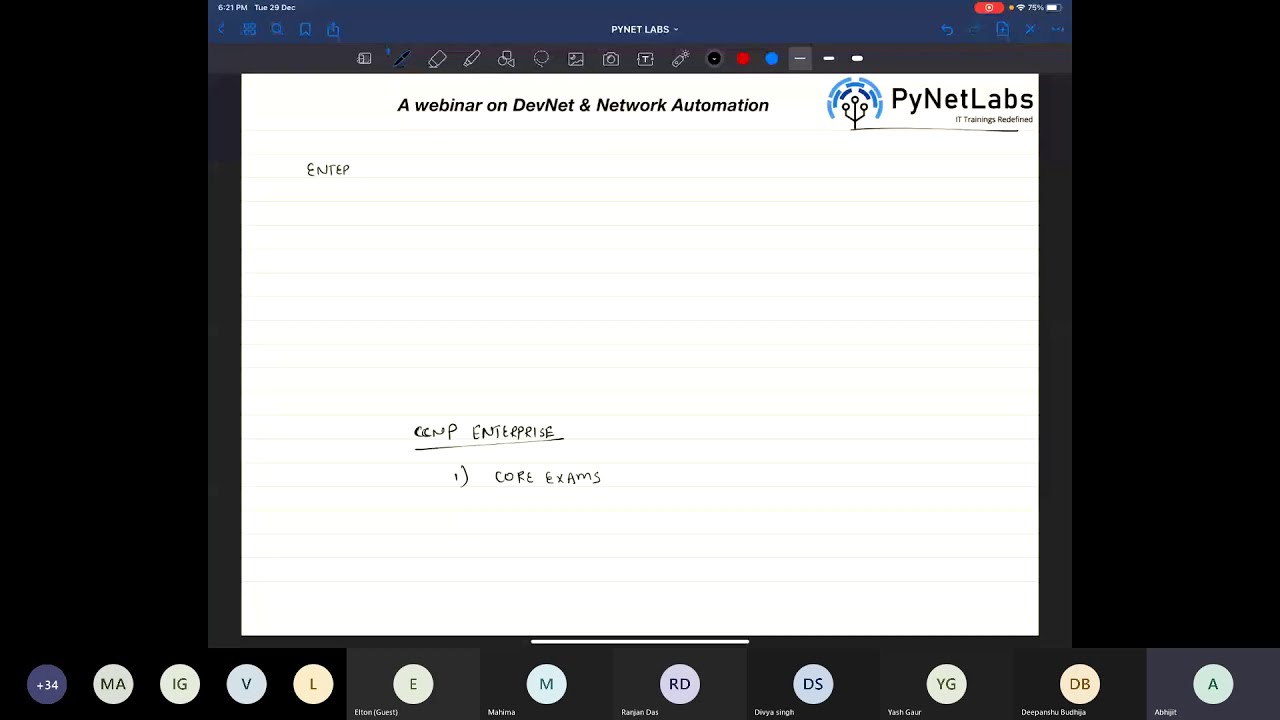
Task: Select Elton (Guest) participant tile
Action: (413, 684)
